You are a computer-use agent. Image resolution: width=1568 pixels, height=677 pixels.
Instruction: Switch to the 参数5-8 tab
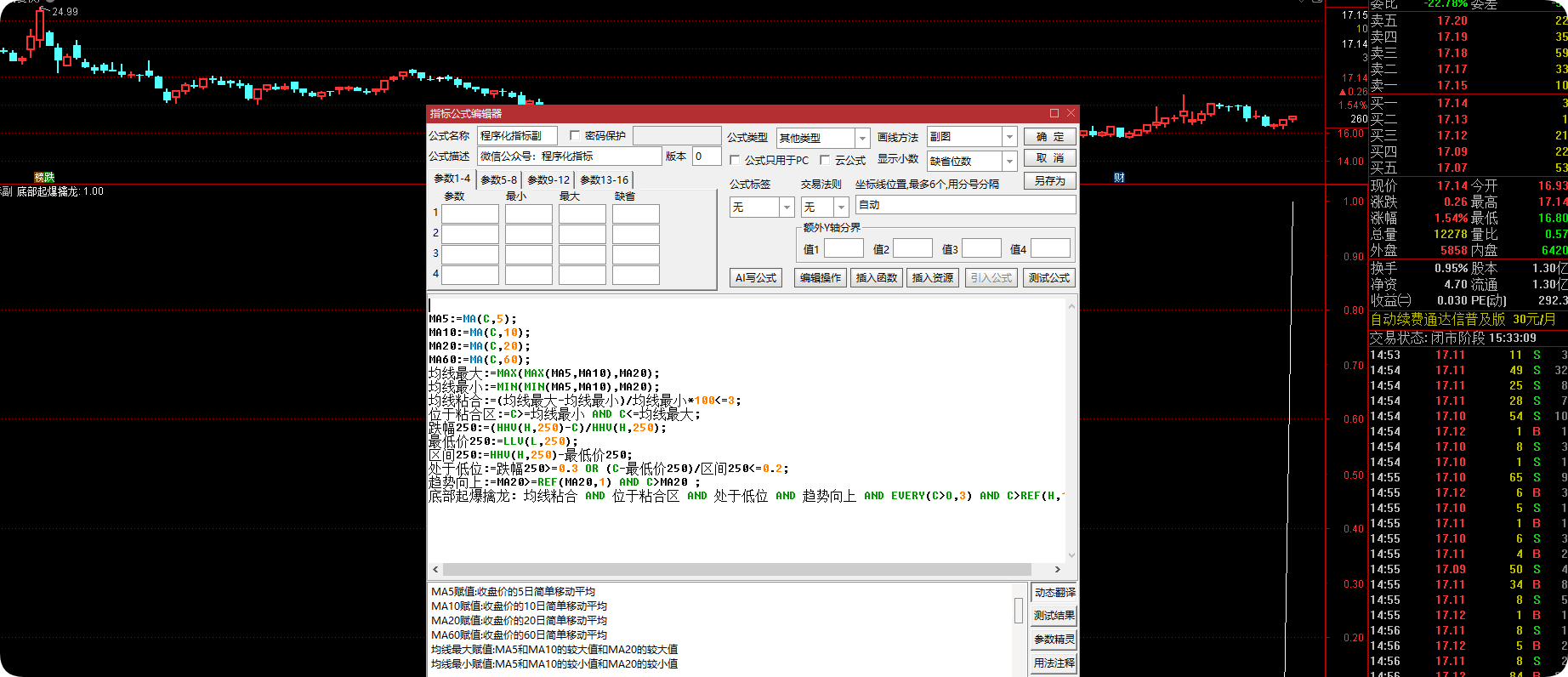[x=498, y=179]
